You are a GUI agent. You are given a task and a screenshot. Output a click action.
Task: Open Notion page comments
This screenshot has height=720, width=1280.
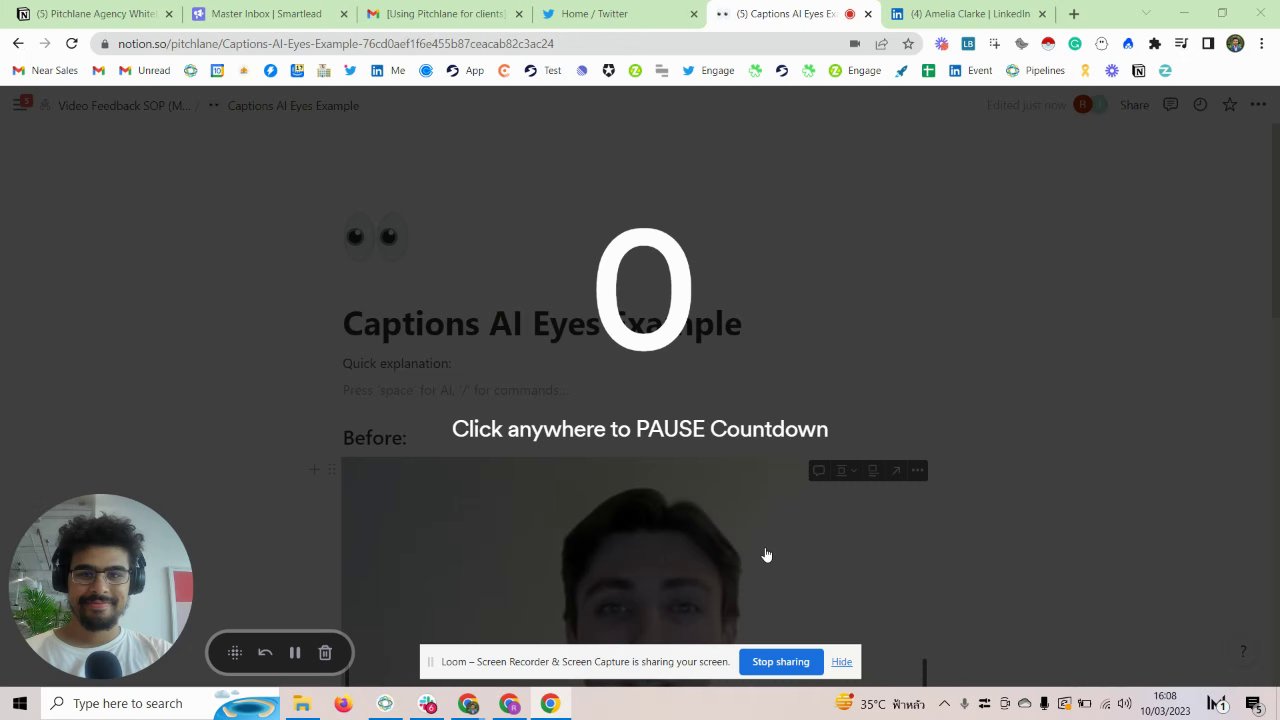pyautogui.click(x=1170, y=105)
